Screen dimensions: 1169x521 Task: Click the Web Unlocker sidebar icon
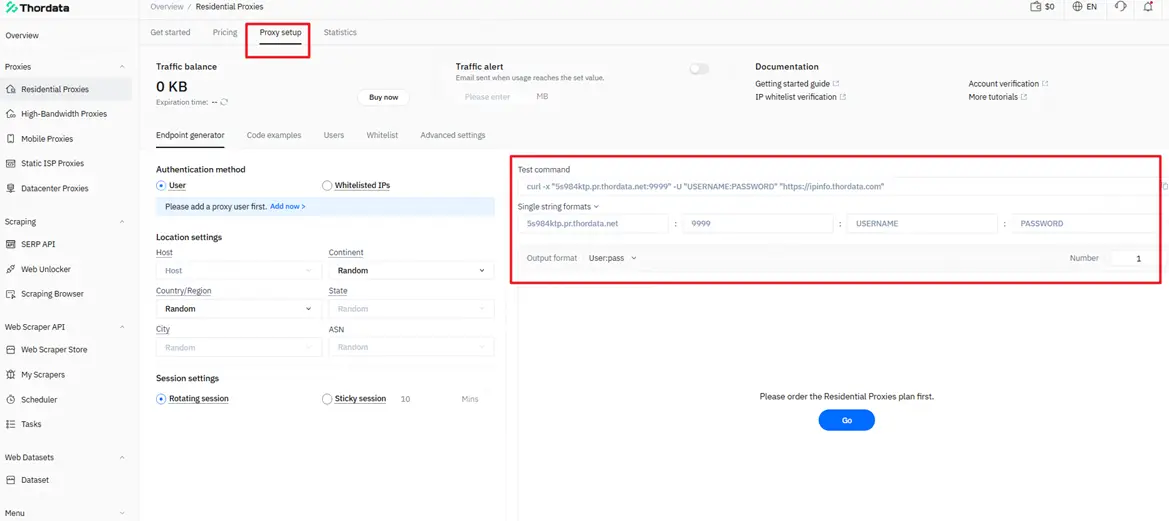[x=11, y=269]
